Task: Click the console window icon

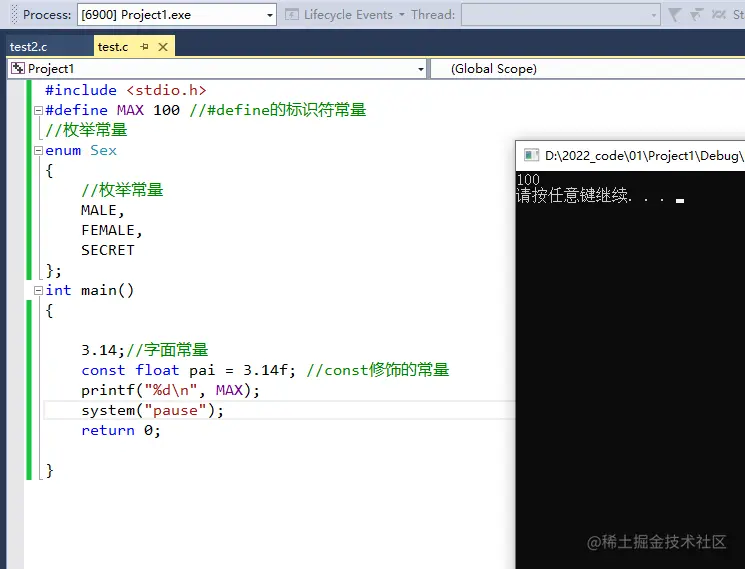Action: [531, 155]
